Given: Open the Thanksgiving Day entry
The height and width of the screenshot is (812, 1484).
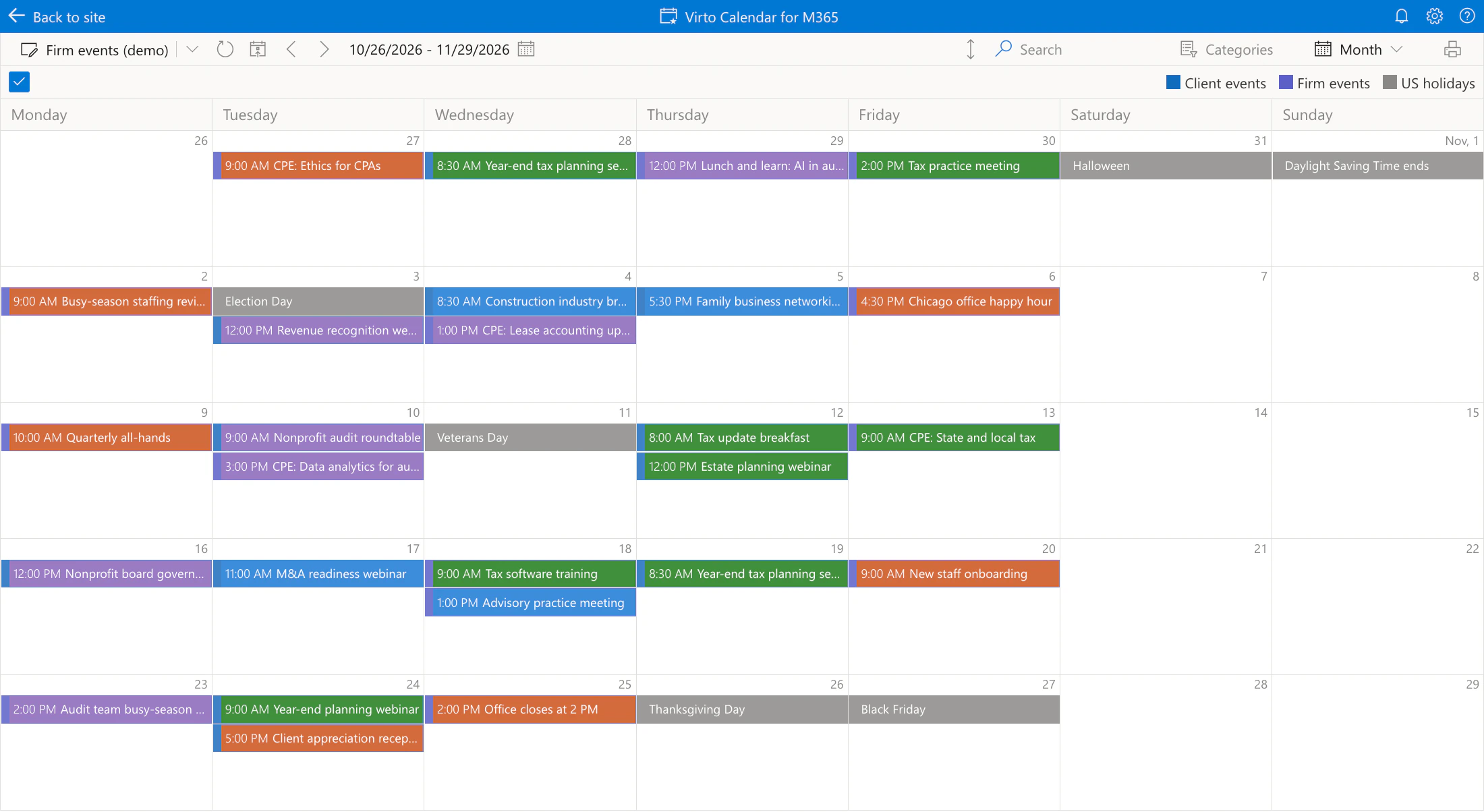Looking at the screenshot, I should 742,709.
